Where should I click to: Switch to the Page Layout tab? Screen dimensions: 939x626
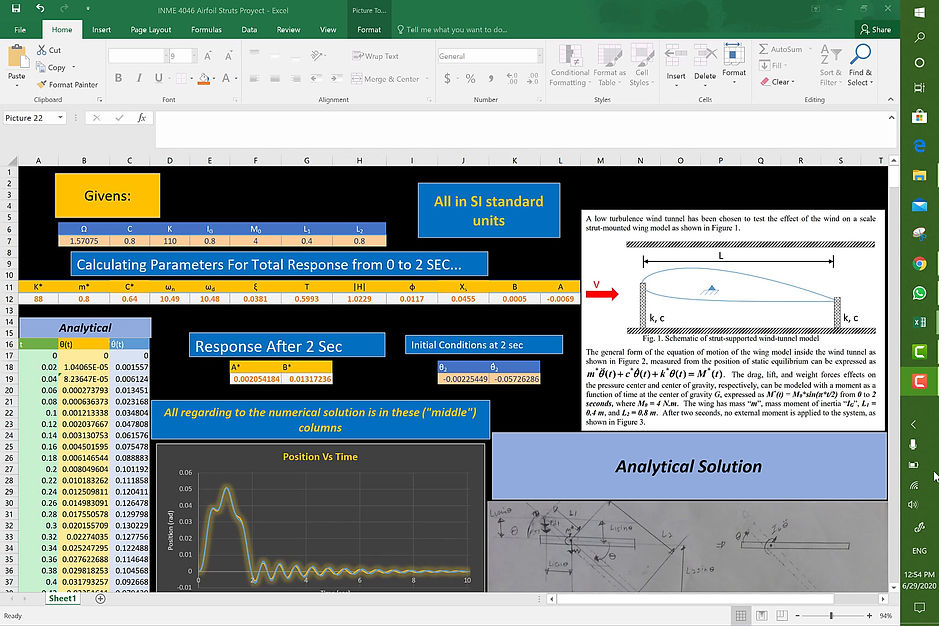pos(150,29)
